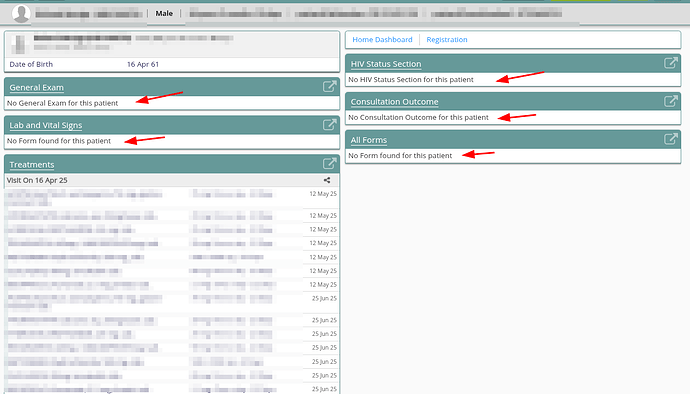This screenshot has width=690, height=394.
Task: Open Lab and Vital Signs expand icon
Action: coord(330,125)
